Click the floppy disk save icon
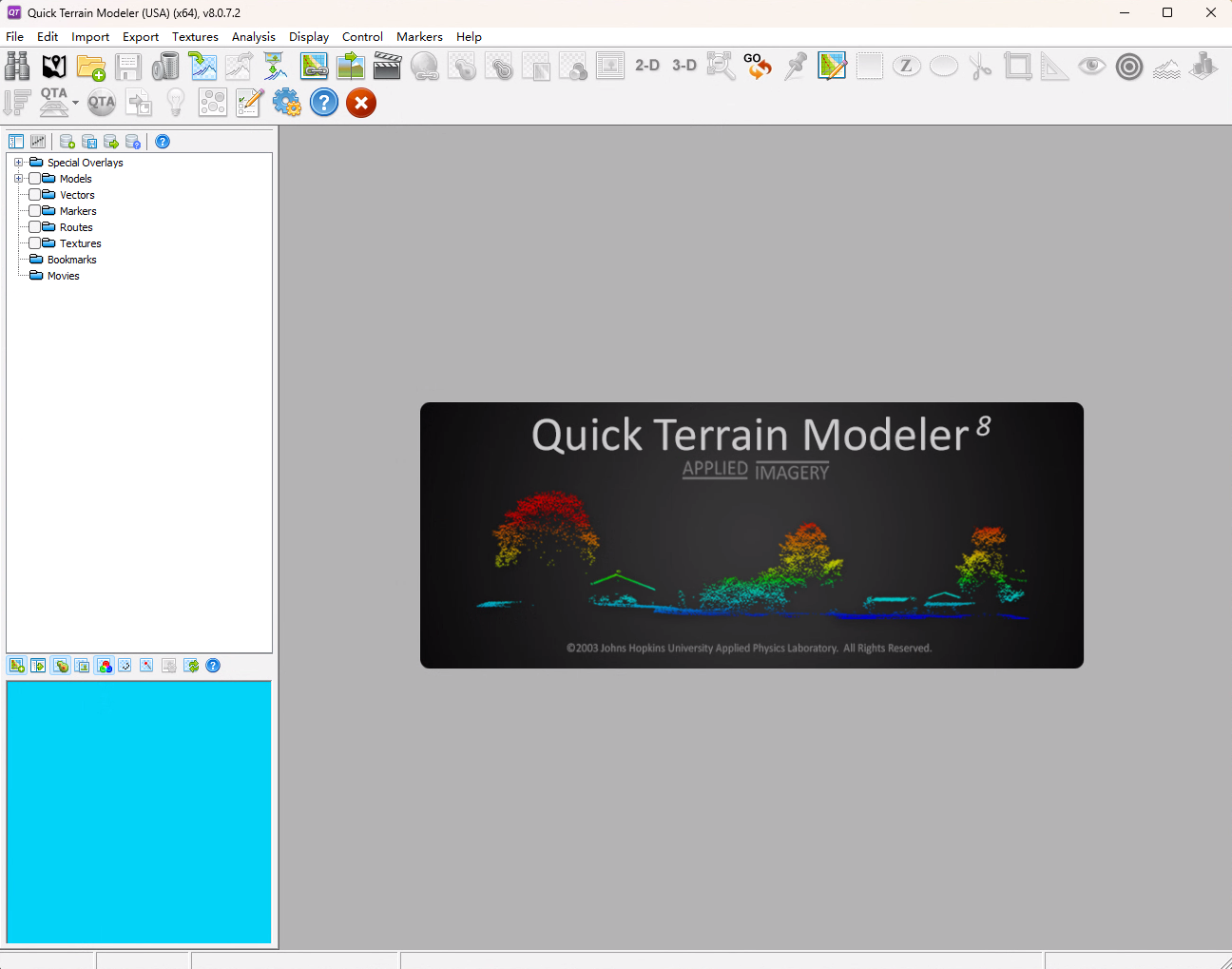 (x=128, y=66)
